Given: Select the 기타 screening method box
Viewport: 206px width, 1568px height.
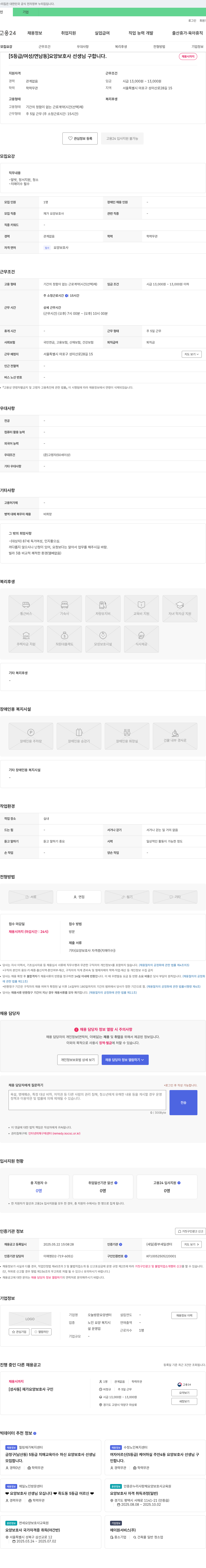Looking at the screenshot, I should 175,897.
